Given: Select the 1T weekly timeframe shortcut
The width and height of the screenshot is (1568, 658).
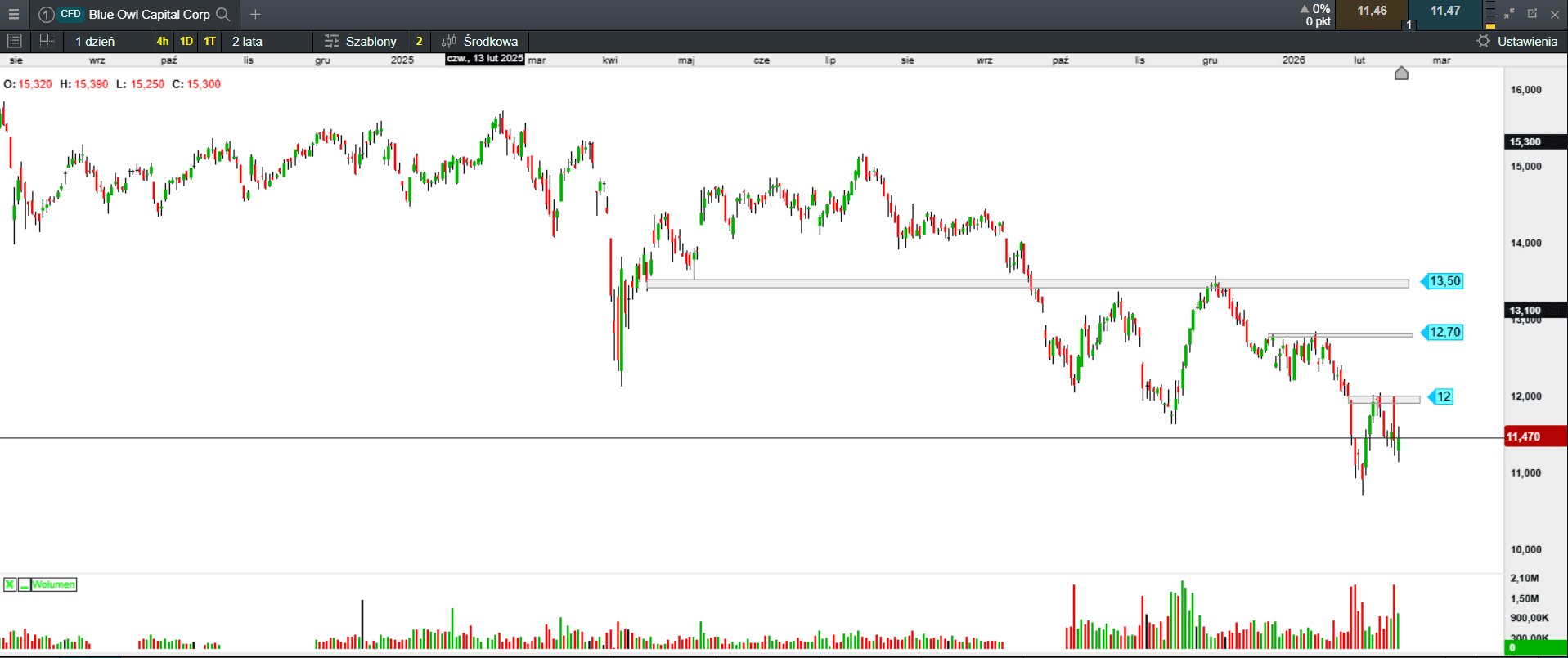Looking at the screenshot, I should pos(210,41).
